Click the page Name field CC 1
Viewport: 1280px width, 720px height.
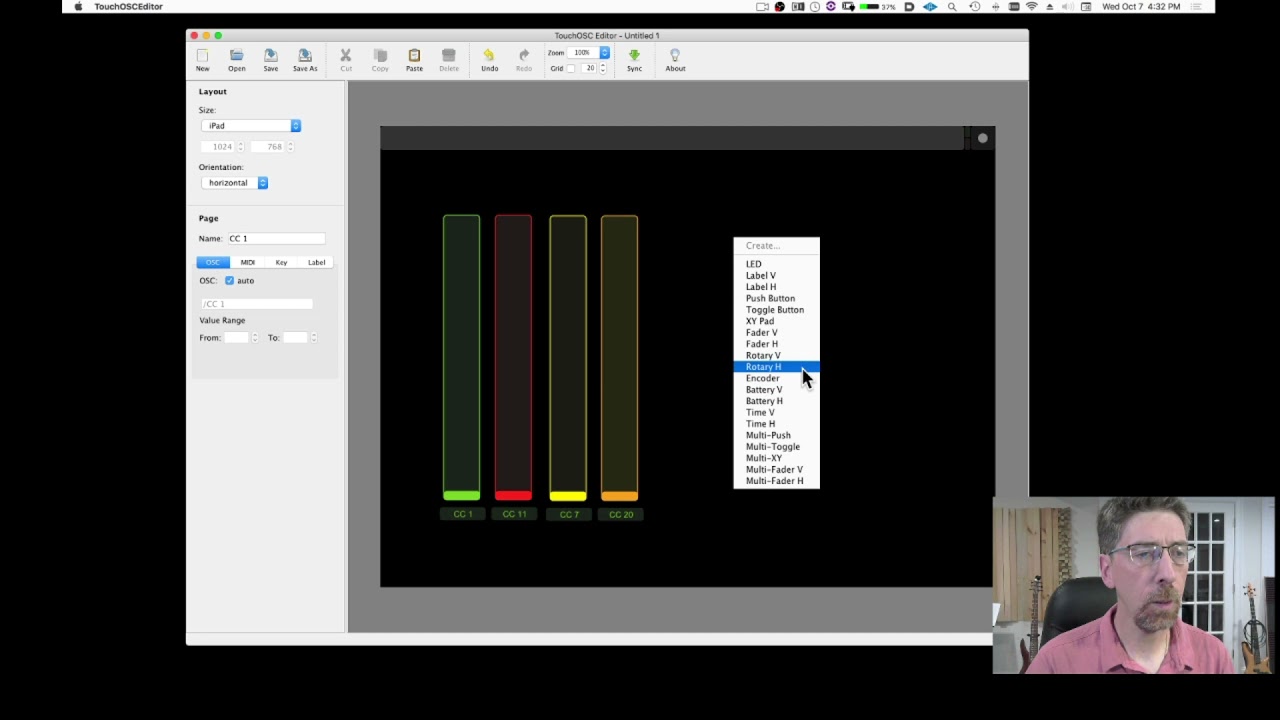point(276,238)
